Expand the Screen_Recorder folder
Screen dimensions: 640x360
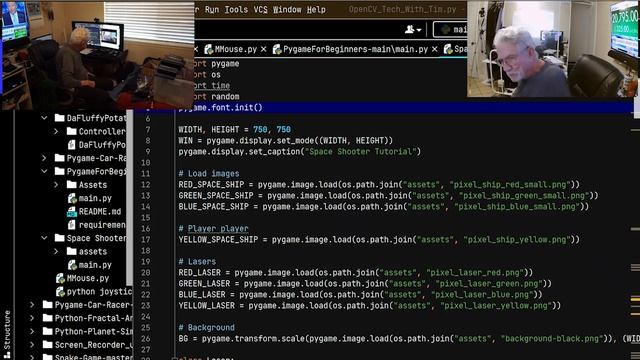pos(32,345)
